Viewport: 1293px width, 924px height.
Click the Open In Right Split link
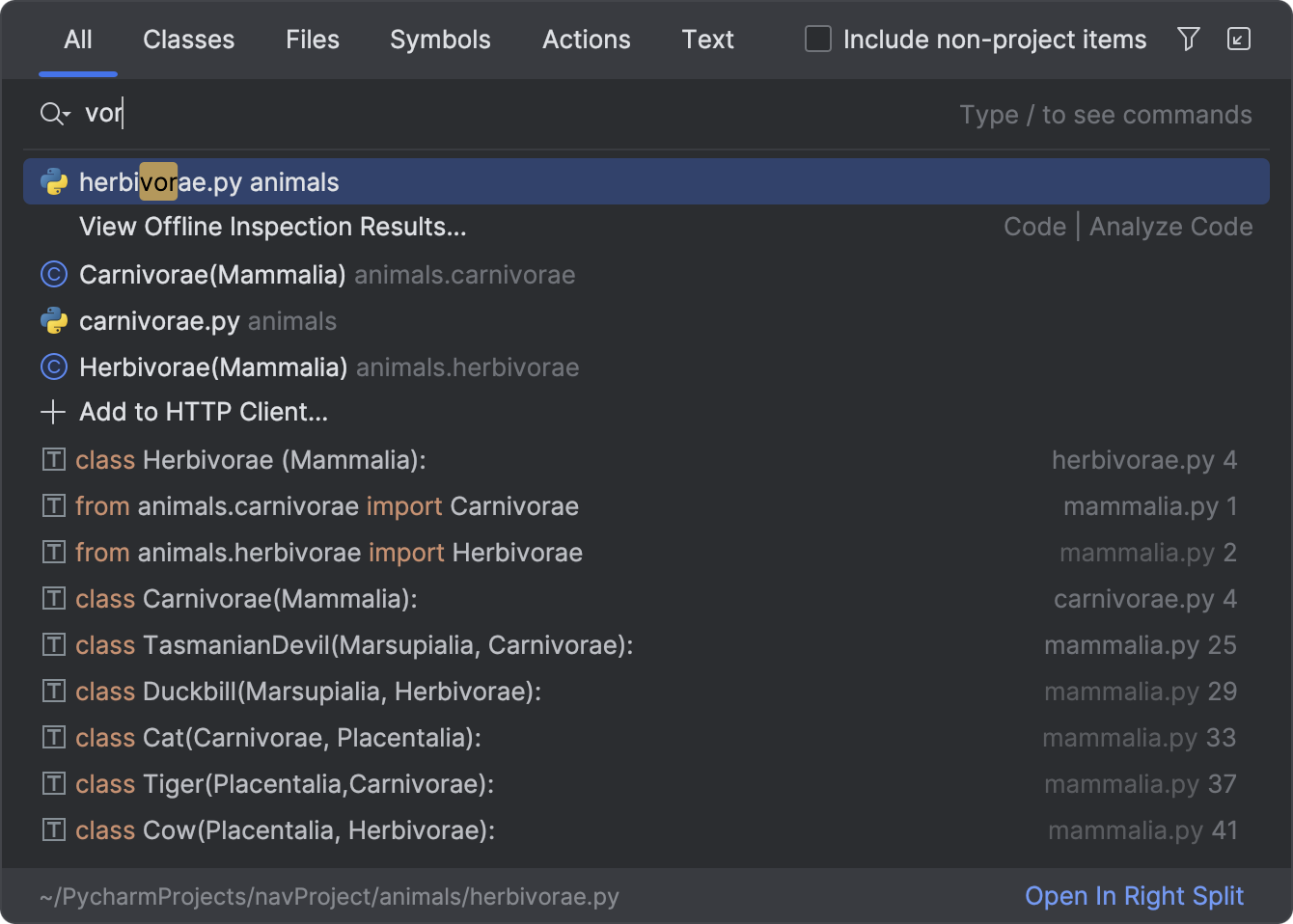tap(1134, 896)
